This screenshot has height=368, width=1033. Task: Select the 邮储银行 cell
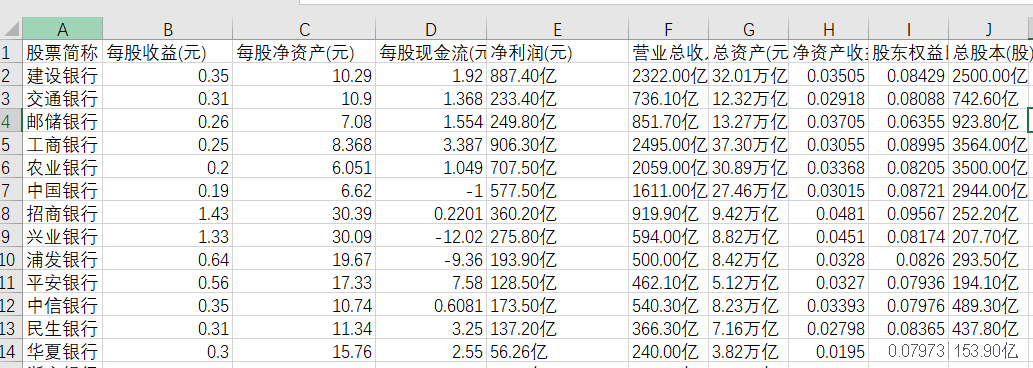click(x=63, y=120)
